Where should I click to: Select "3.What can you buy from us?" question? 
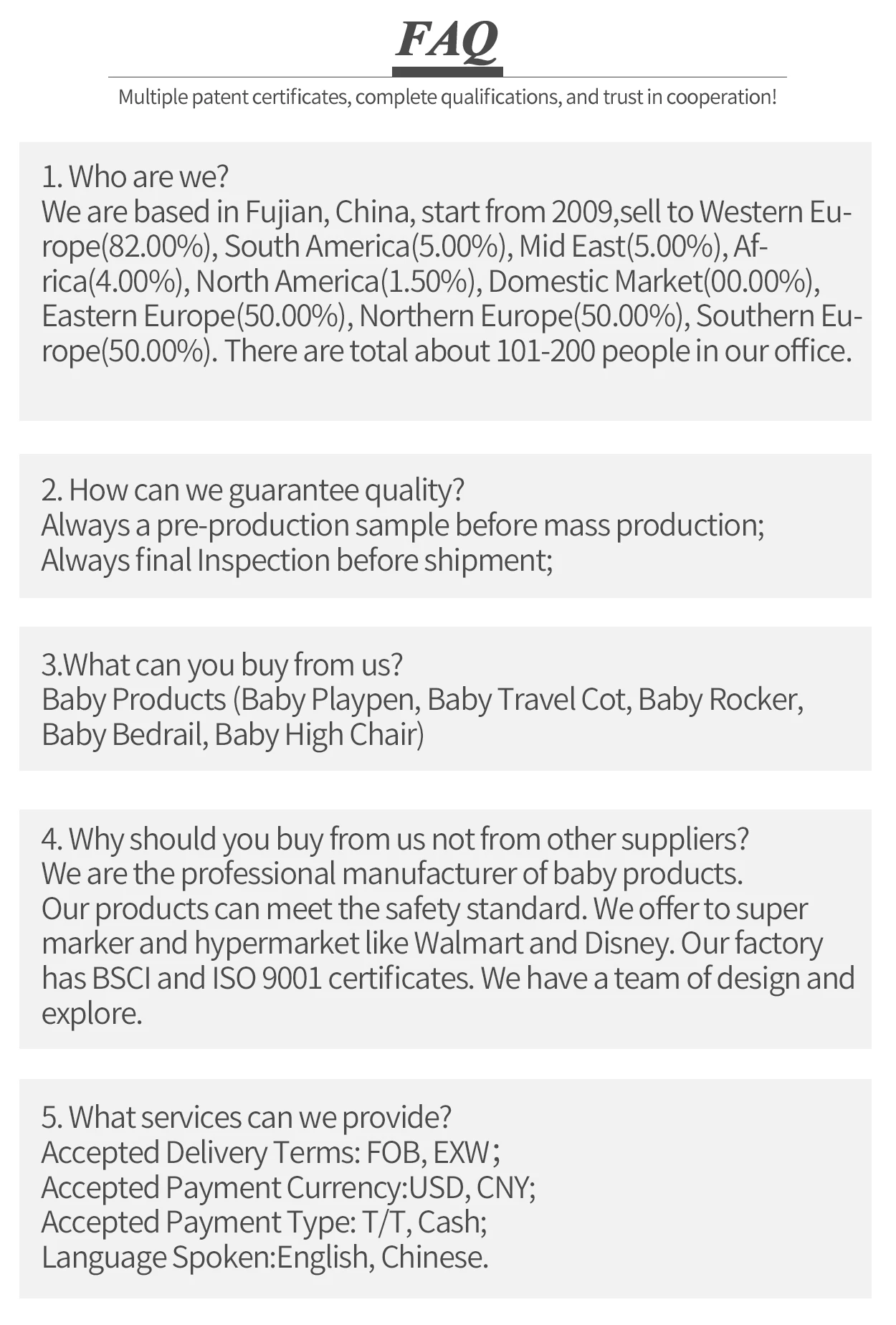[x=222, y=665]
